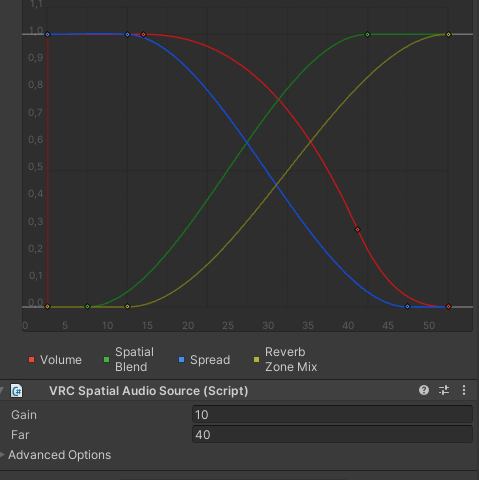Select the green key on the bottom axis
This screenshot has height=480, width=479.
[x=87, y=306]
